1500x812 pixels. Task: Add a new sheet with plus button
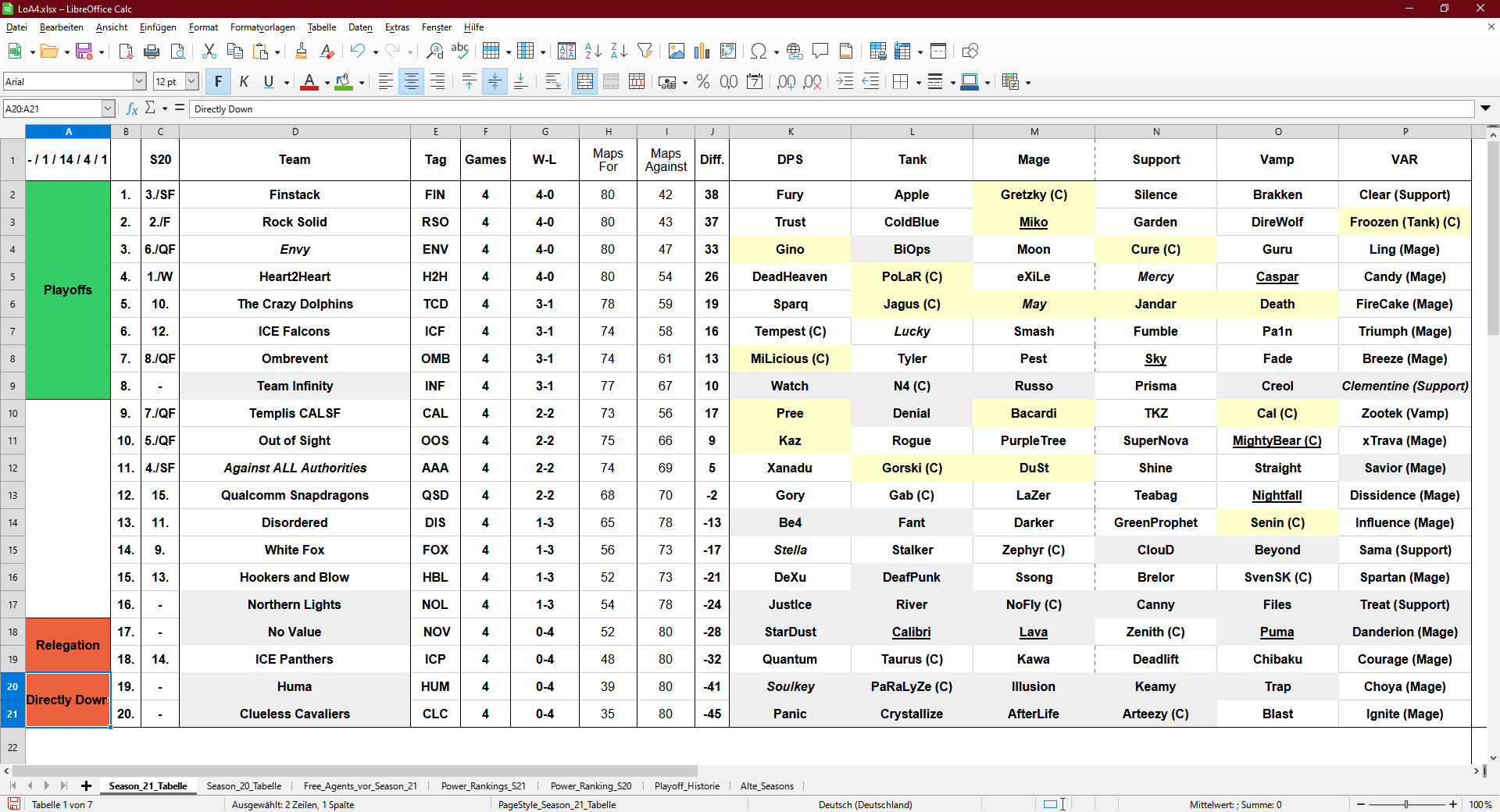(x=86, y=786)
